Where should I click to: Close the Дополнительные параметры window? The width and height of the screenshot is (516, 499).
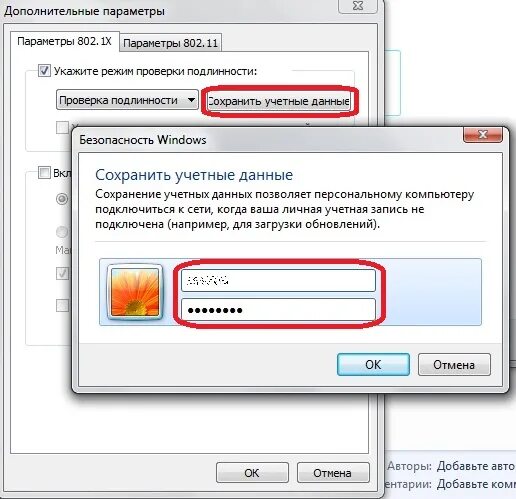click(358, 6)
